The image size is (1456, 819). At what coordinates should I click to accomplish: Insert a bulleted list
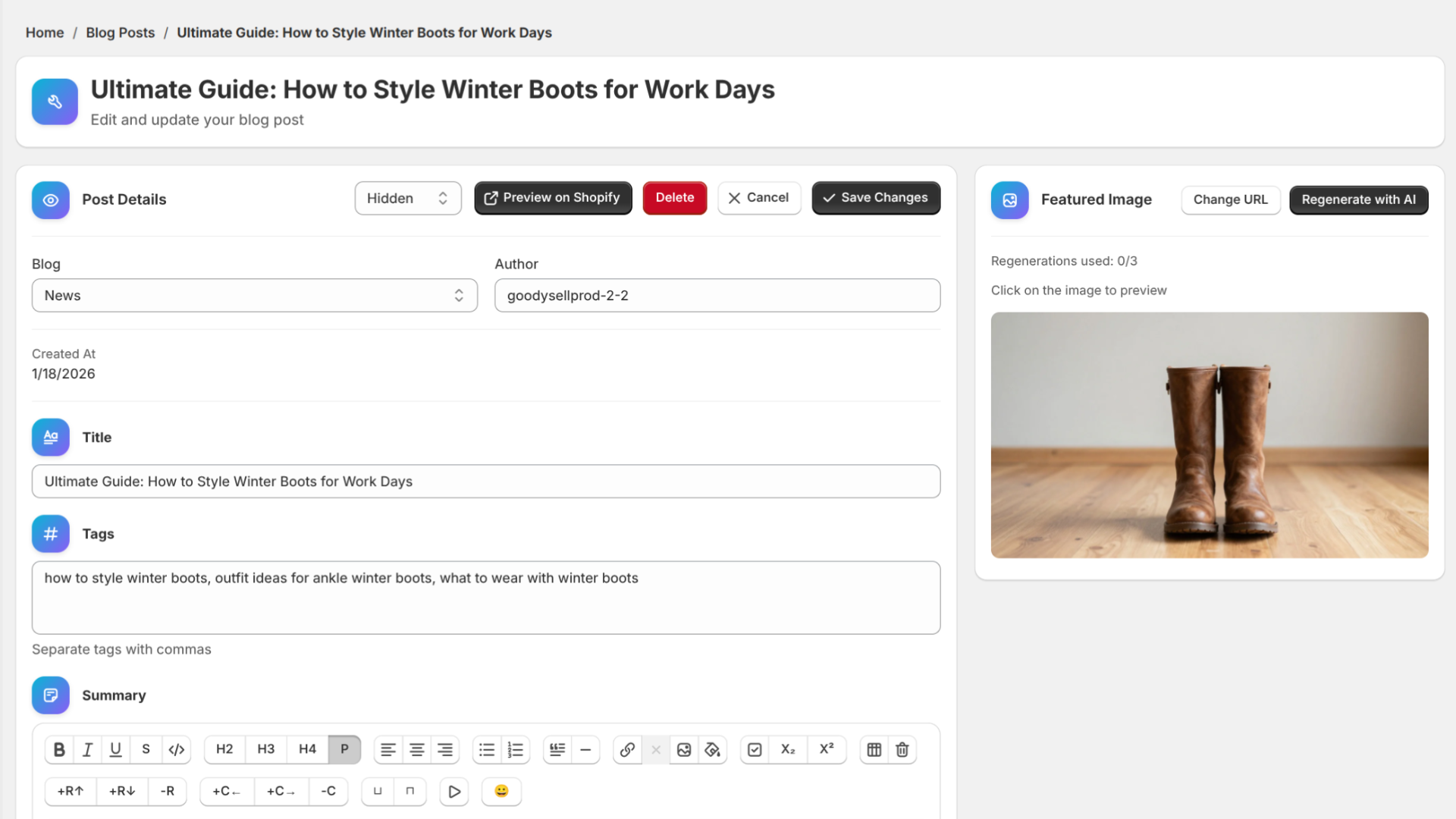click(486, 749)
